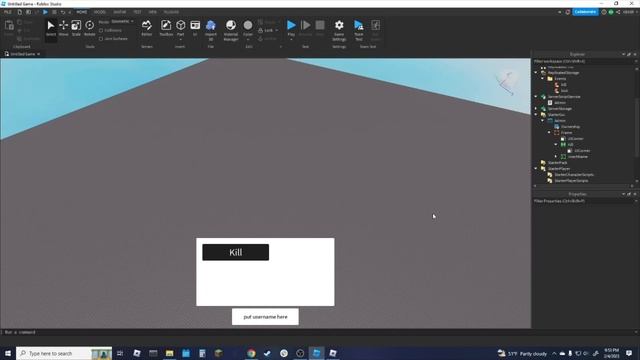
Task: Click the Filter Properties search field
Action: (584, 201)
